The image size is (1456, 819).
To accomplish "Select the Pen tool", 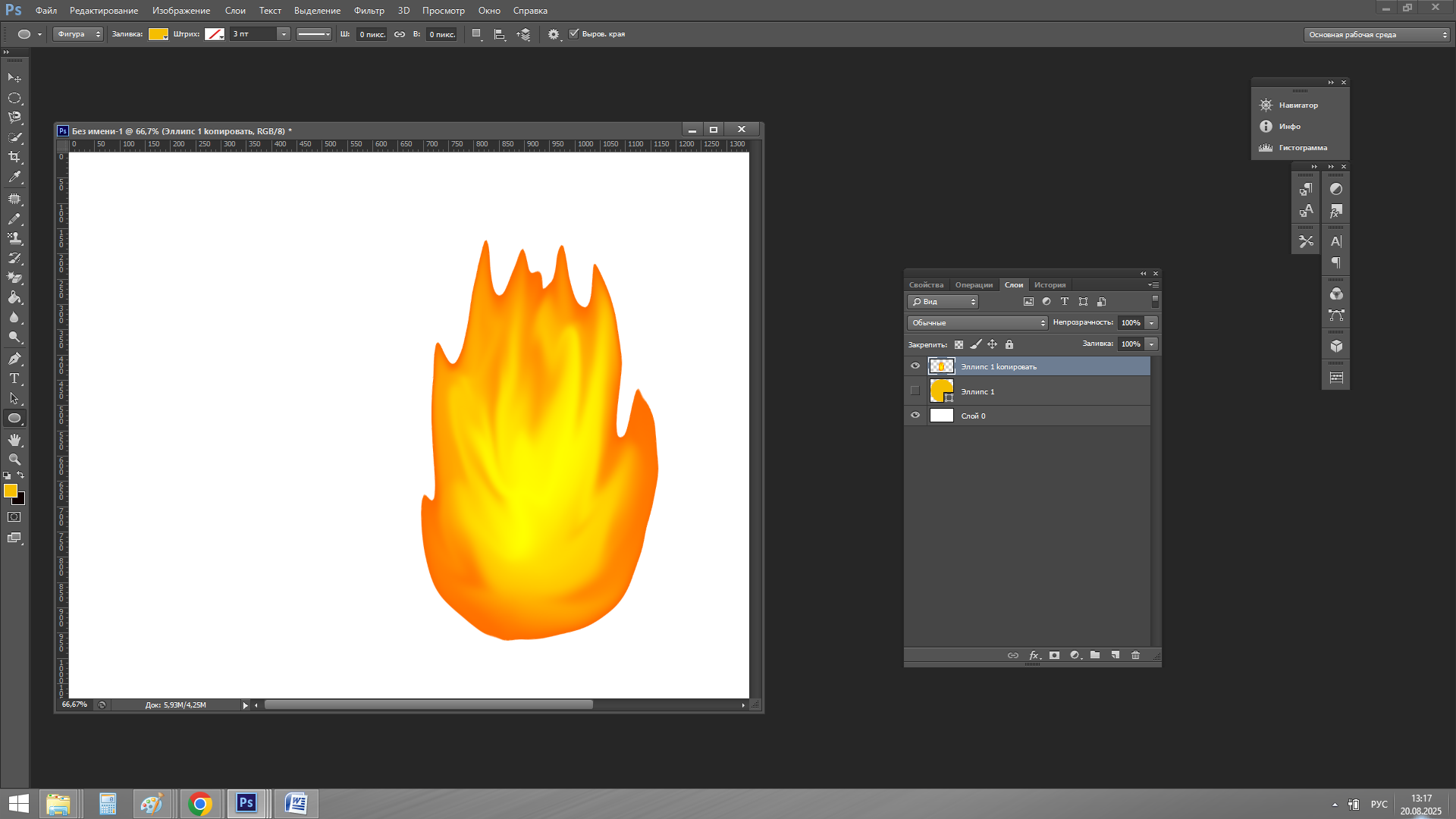I will (x=14, y=359).
